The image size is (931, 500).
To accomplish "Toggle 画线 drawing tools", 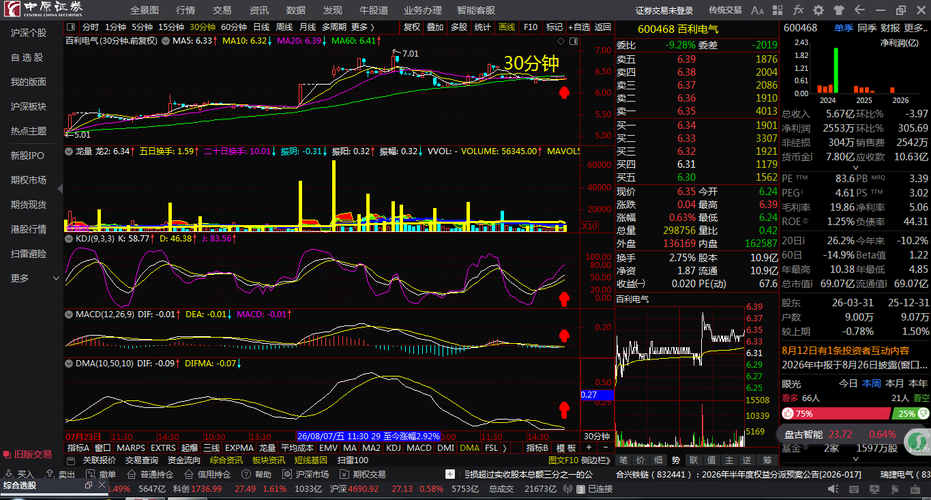I will click(506, 27).
